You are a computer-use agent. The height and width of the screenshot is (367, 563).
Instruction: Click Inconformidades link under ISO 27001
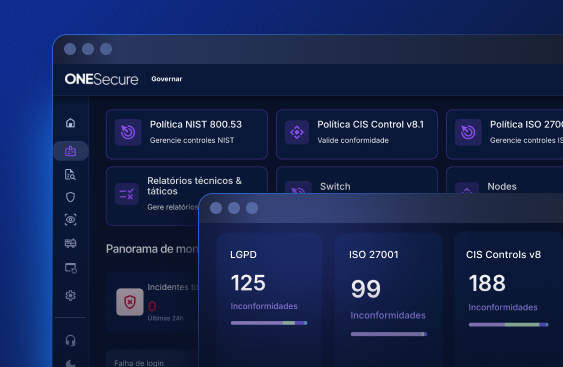388,315
